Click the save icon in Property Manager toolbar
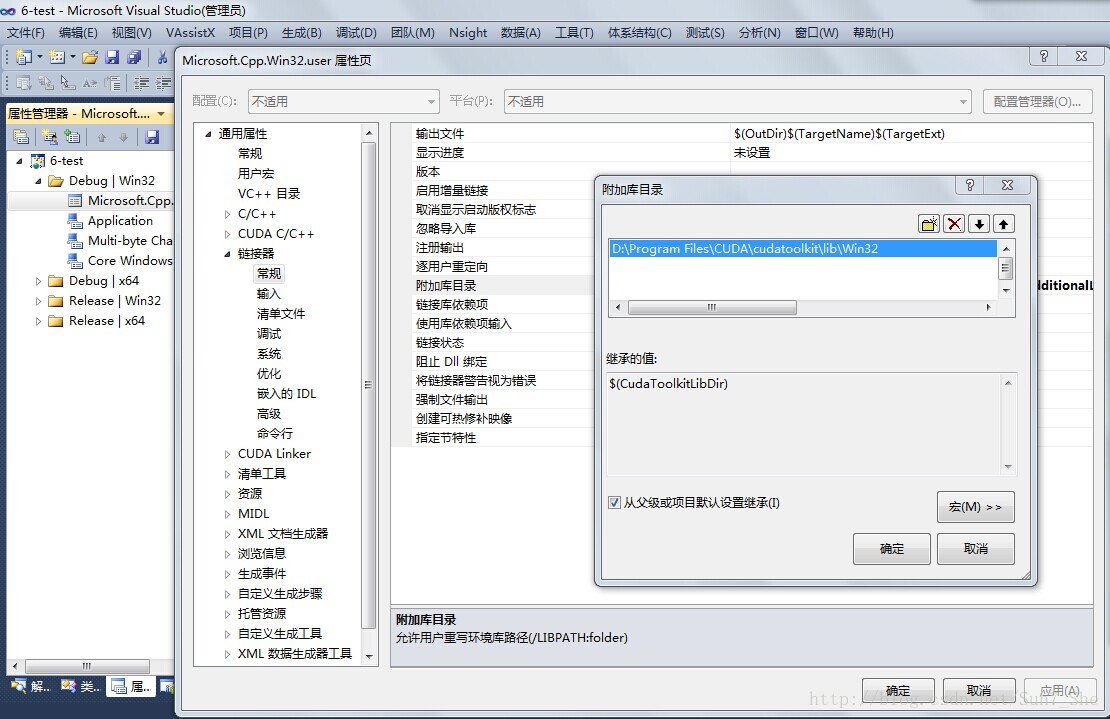The height and width of the screenshot is (719, 1110). pos(151,137)
